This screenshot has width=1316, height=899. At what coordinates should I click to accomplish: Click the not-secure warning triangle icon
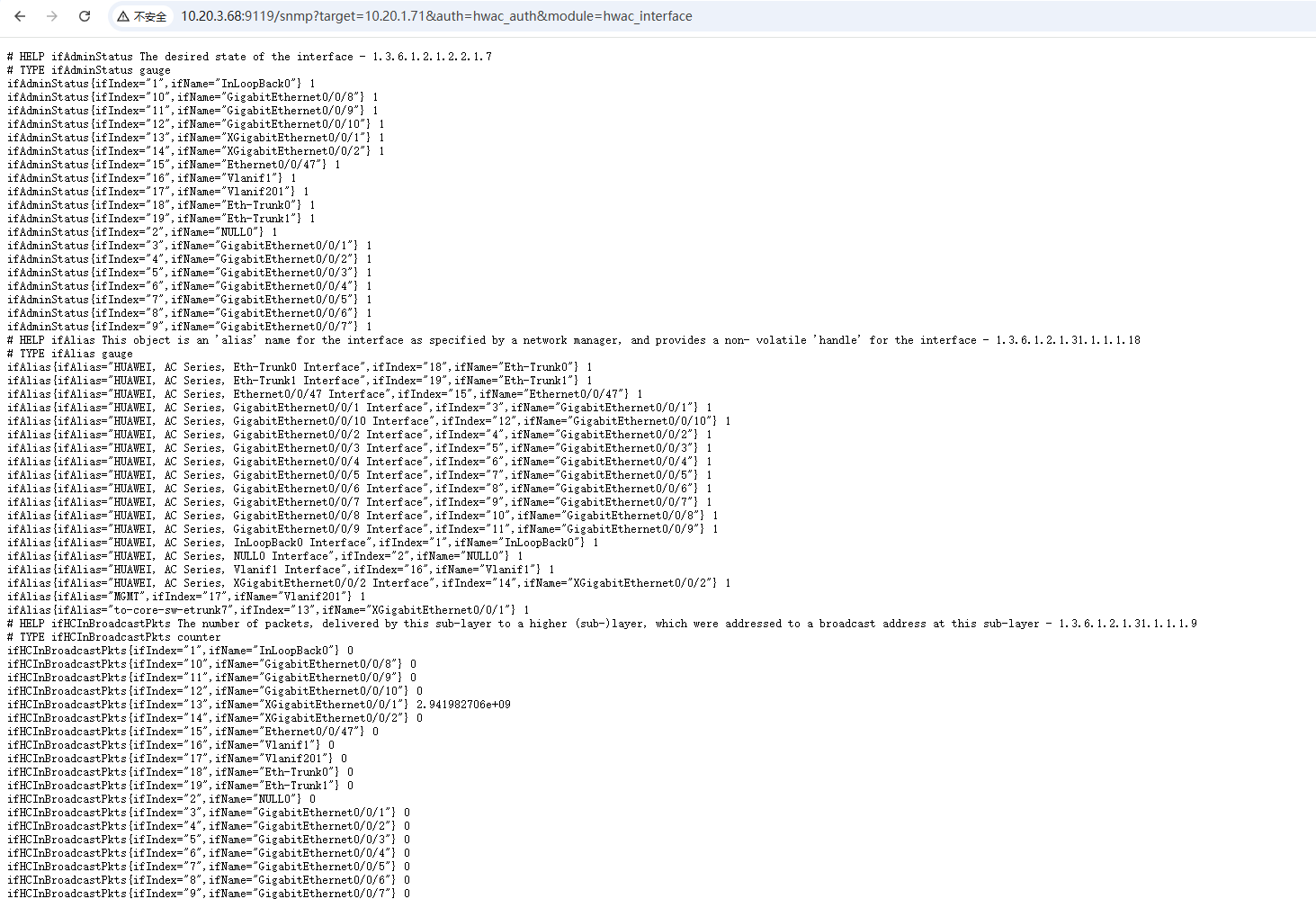(123, 16)
